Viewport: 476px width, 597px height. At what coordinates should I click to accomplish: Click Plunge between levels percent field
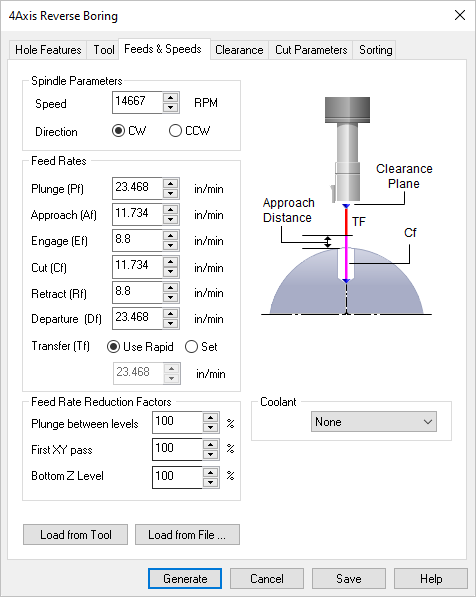click(x=177, y=422)
